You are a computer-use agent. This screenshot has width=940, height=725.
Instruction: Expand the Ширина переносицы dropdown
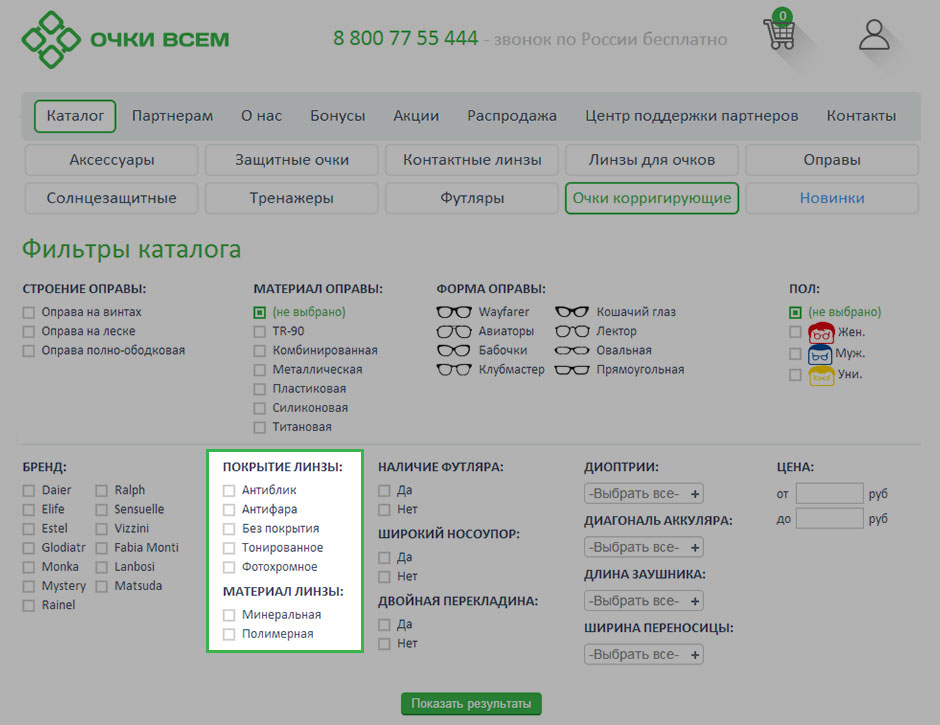[x=643, y=655]
